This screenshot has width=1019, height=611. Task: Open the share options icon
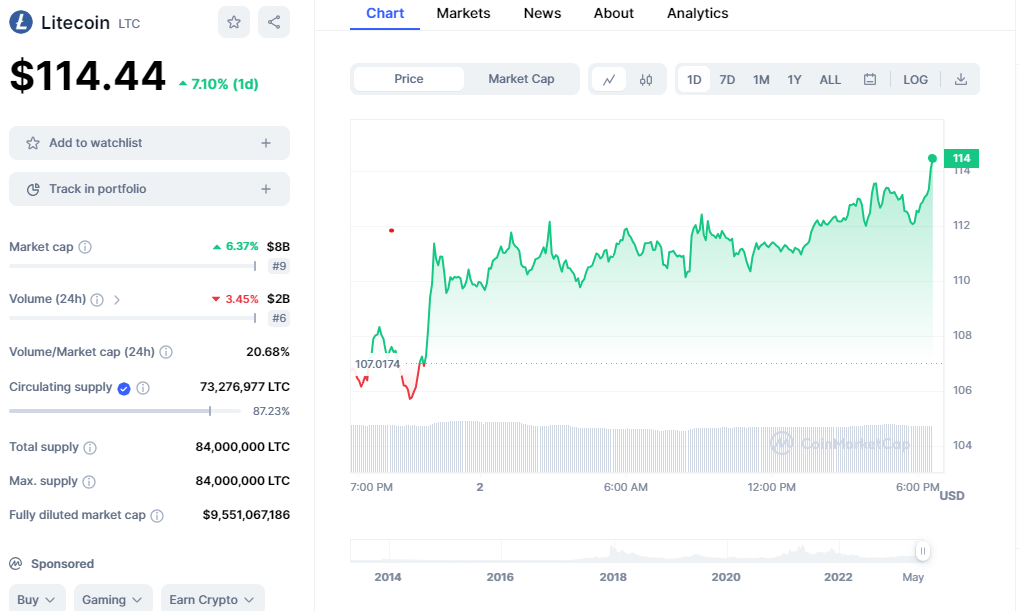coord(274,22)
